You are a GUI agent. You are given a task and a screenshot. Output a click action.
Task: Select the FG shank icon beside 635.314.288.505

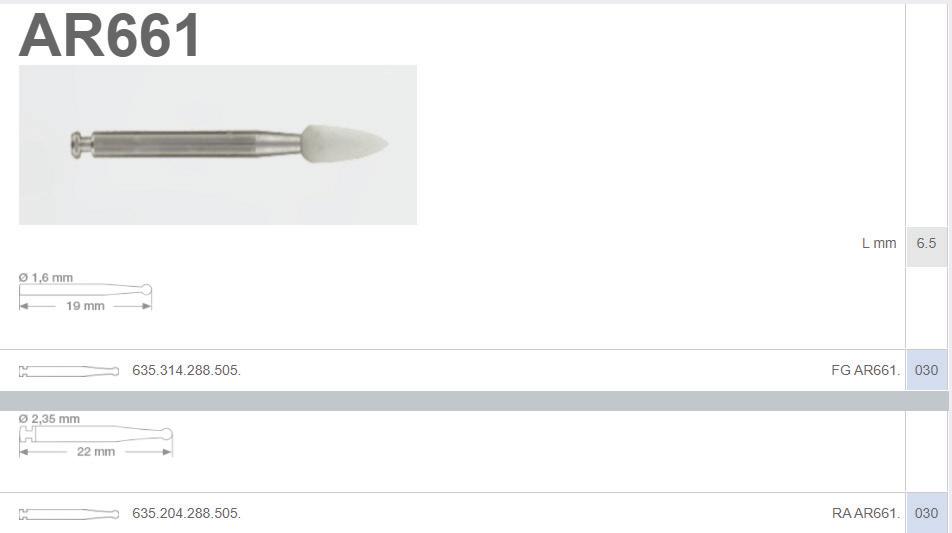[x=69, y=371]
